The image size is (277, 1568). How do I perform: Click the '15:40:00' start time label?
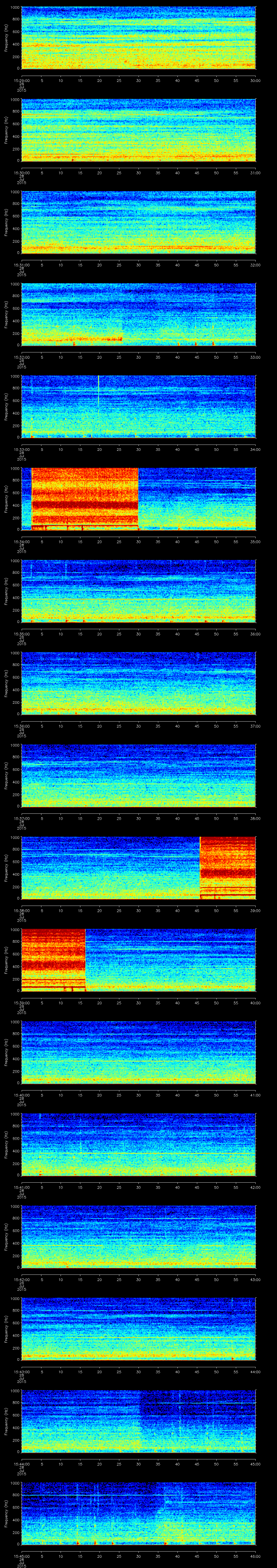point(22,1095)
